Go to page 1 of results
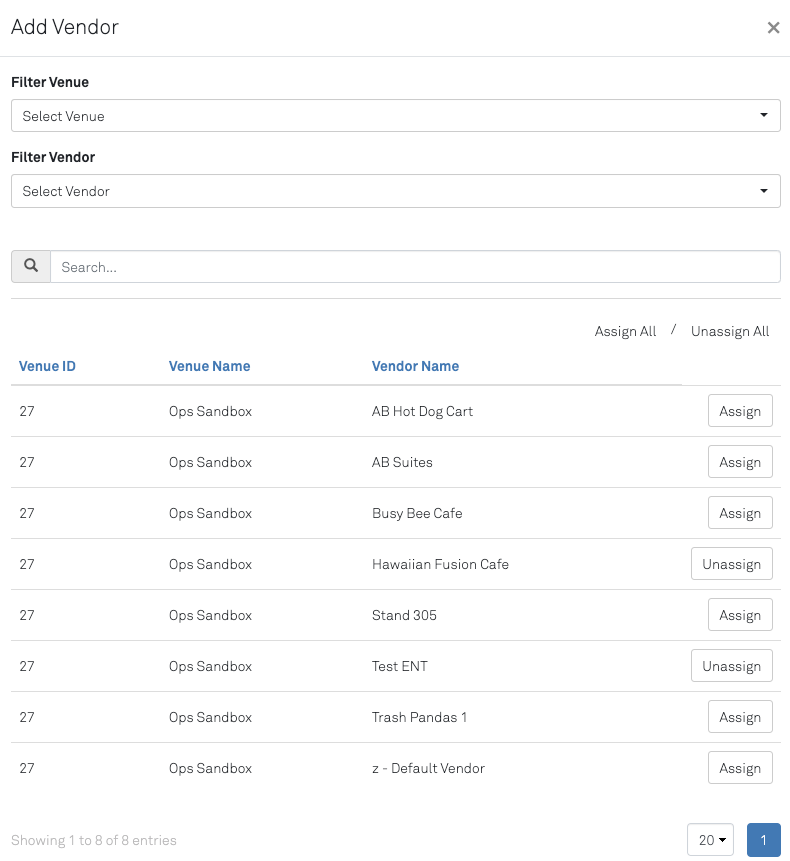The height and width of the screenshot is (861, 790). click(763, 840)
